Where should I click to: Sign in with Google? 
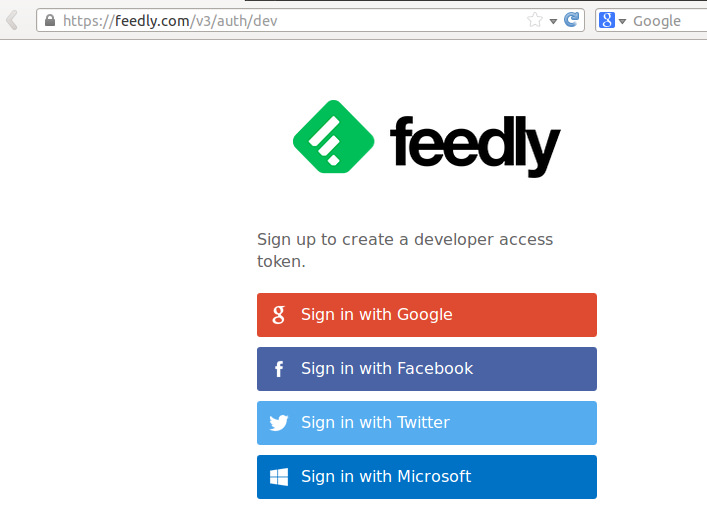(427, 315)
